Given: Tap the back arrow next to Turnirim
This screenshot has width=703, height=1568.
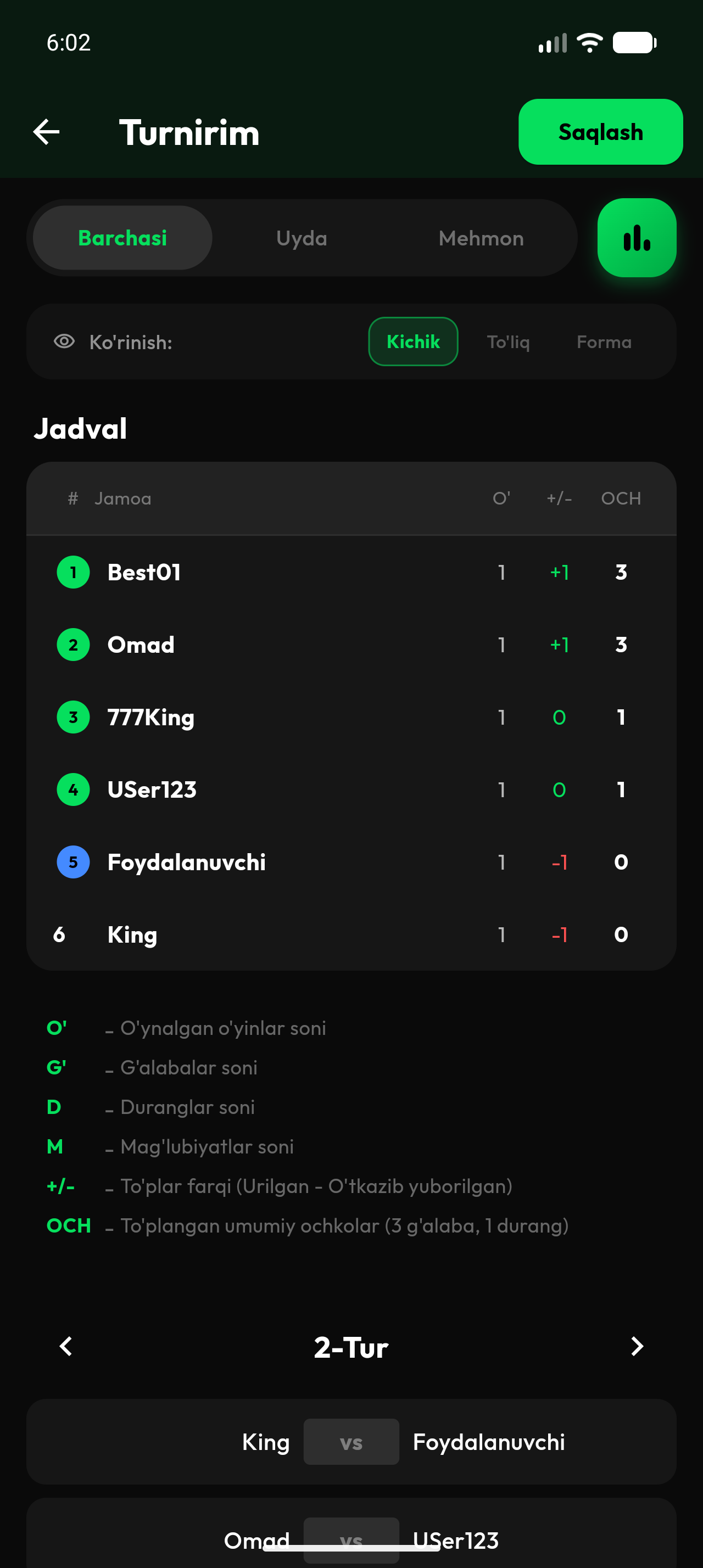Looking at the screenshot, I should point(45,131).
